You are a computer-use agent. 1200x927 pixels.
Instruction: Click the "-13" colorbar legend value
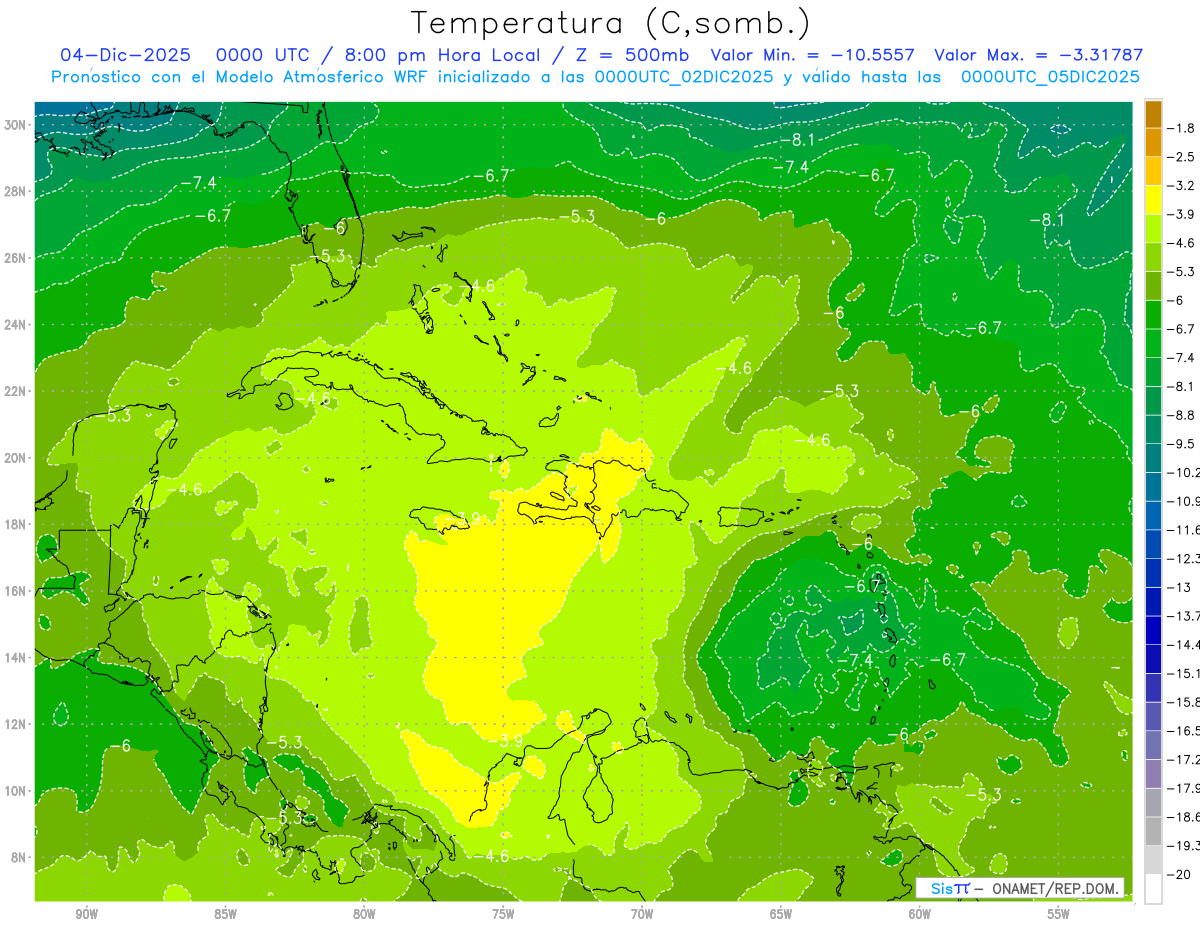pos(1179,587)
